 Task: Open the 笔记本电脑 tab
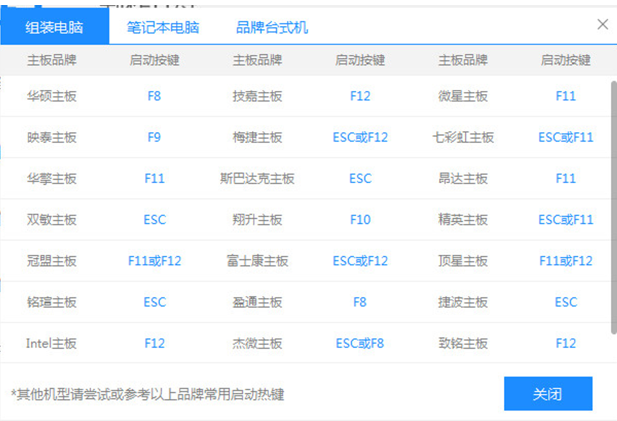[x=163, y=28]
